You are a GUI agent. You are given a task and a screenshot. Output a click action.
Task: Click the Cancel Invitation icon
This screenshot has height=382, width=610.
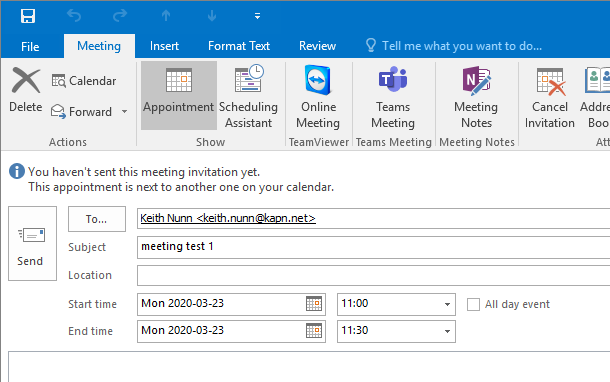[x=550, y=81]
